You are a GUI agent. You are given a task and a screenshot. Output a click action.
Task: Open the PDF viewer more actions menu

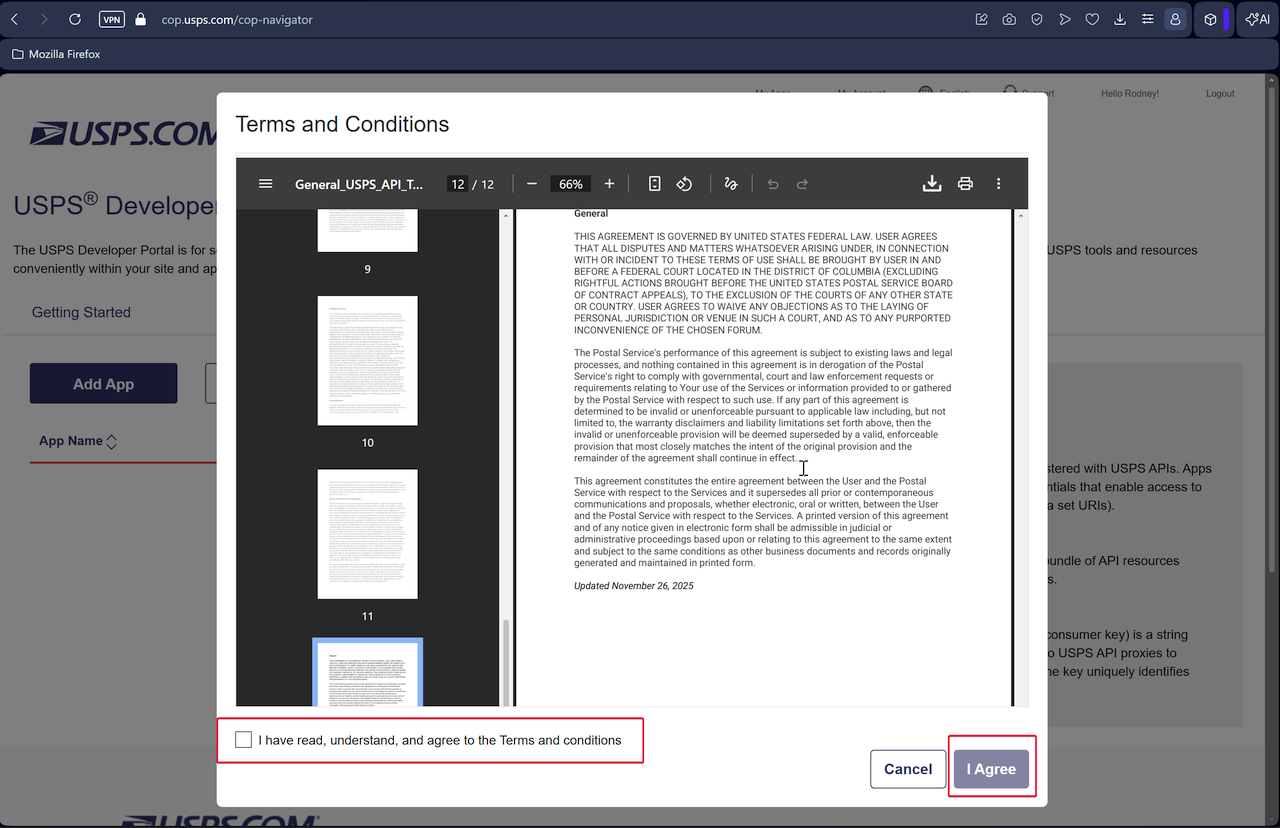tap(998, 184)
